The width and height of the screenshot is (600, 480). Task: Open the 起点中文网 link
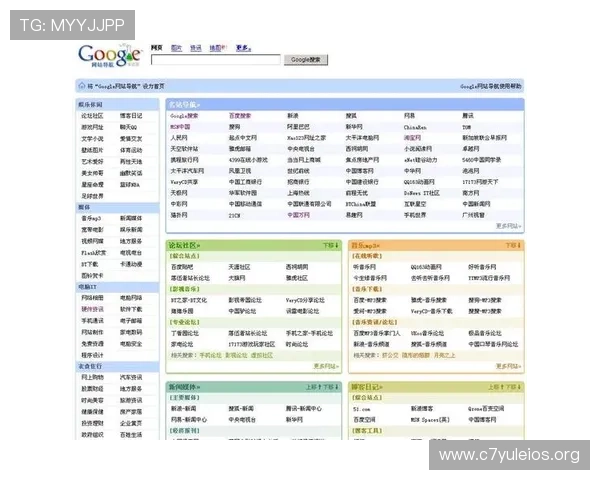tap(243, 137)
